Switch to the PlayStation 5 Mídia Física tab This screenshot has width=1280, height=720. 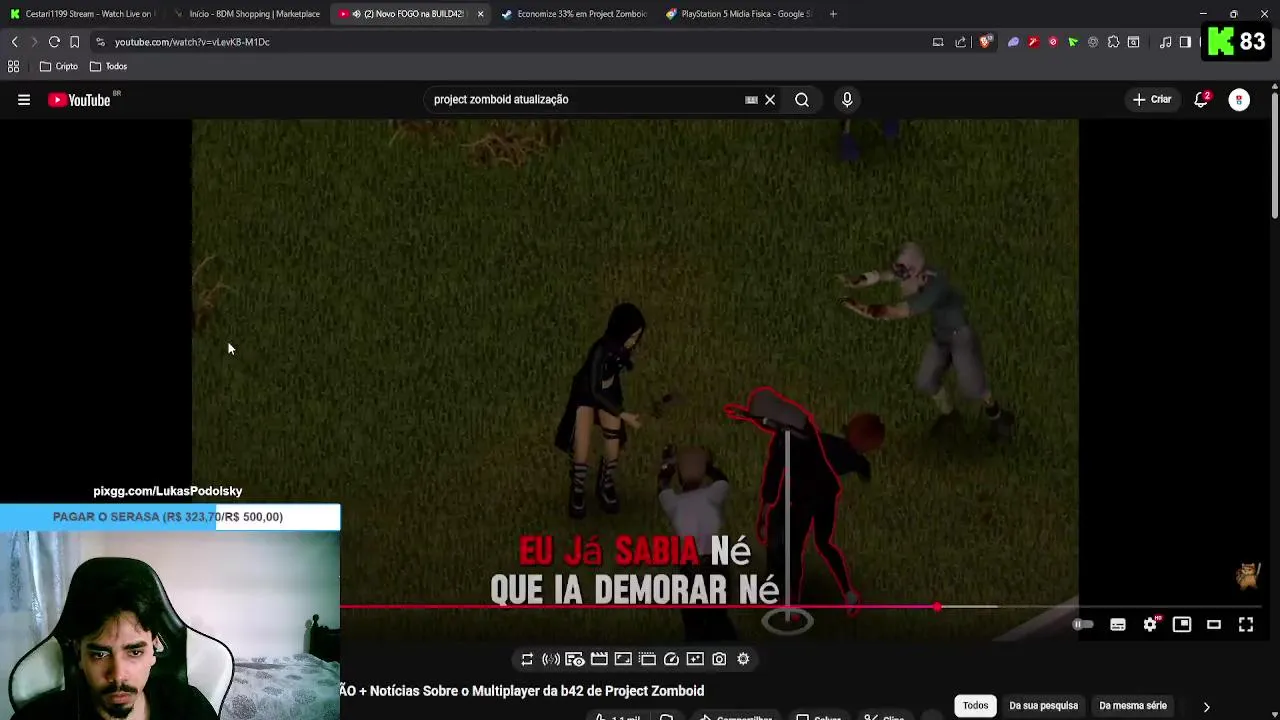[x=738, y=14]
